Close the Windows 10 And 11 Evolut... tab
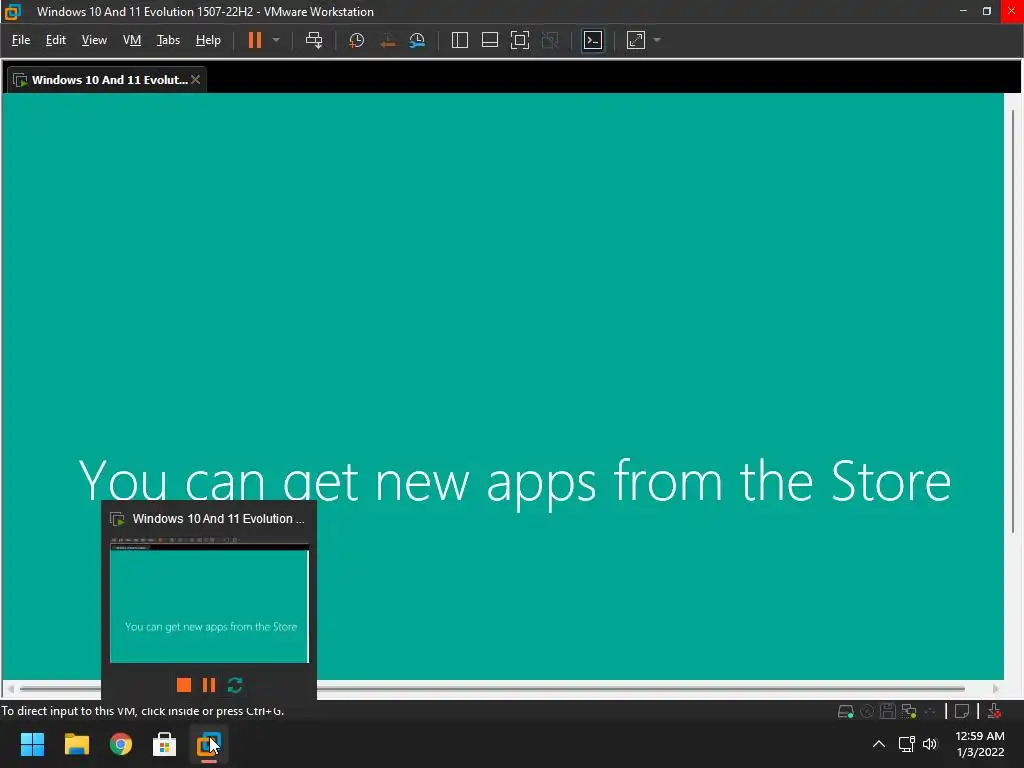1024x768 pixels. [x=195, y=80]
